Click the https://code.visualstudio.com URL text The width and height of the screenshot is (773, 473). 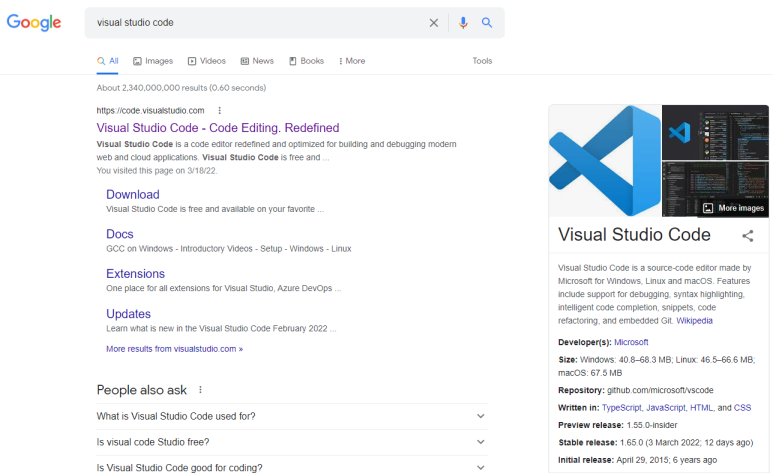point(150,110)
